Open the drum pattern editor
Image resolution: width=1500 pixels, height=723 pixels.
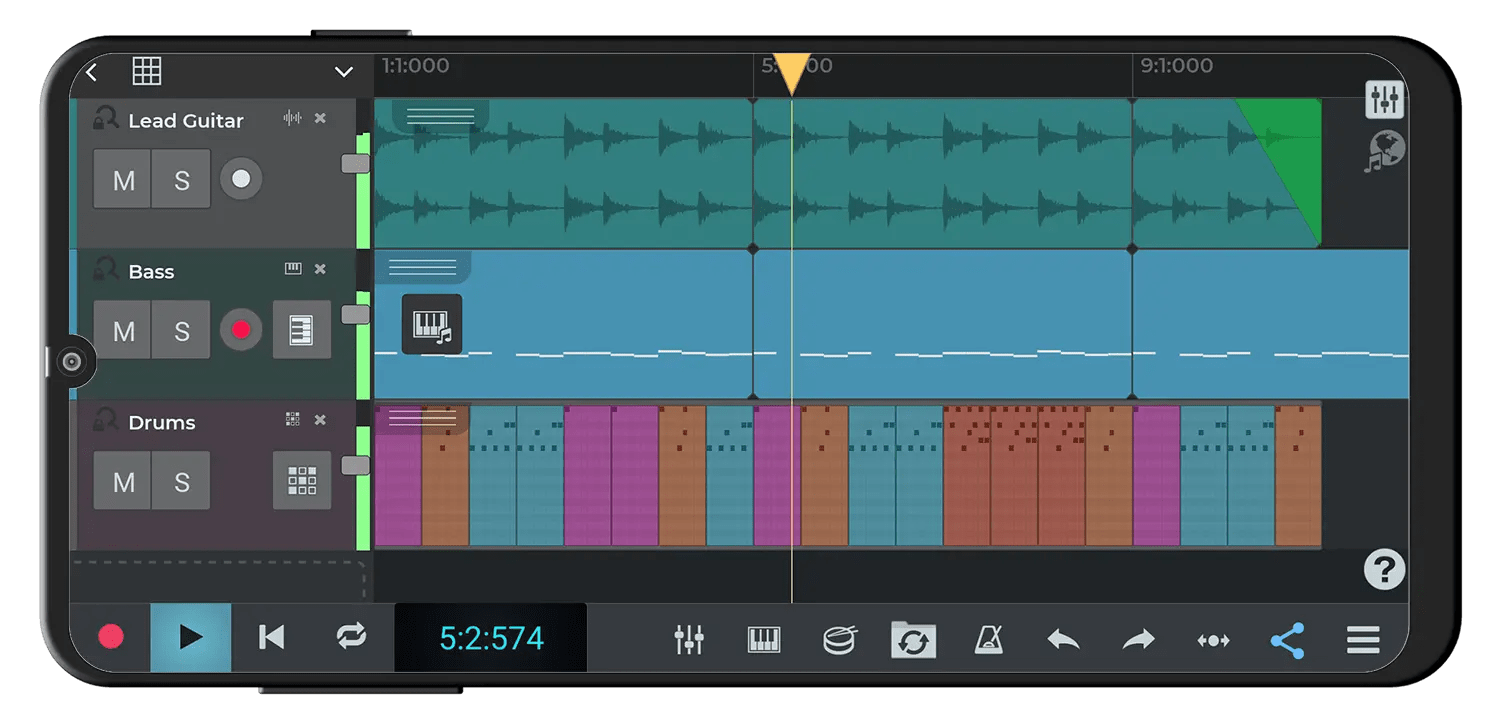[x=840, y=637]
